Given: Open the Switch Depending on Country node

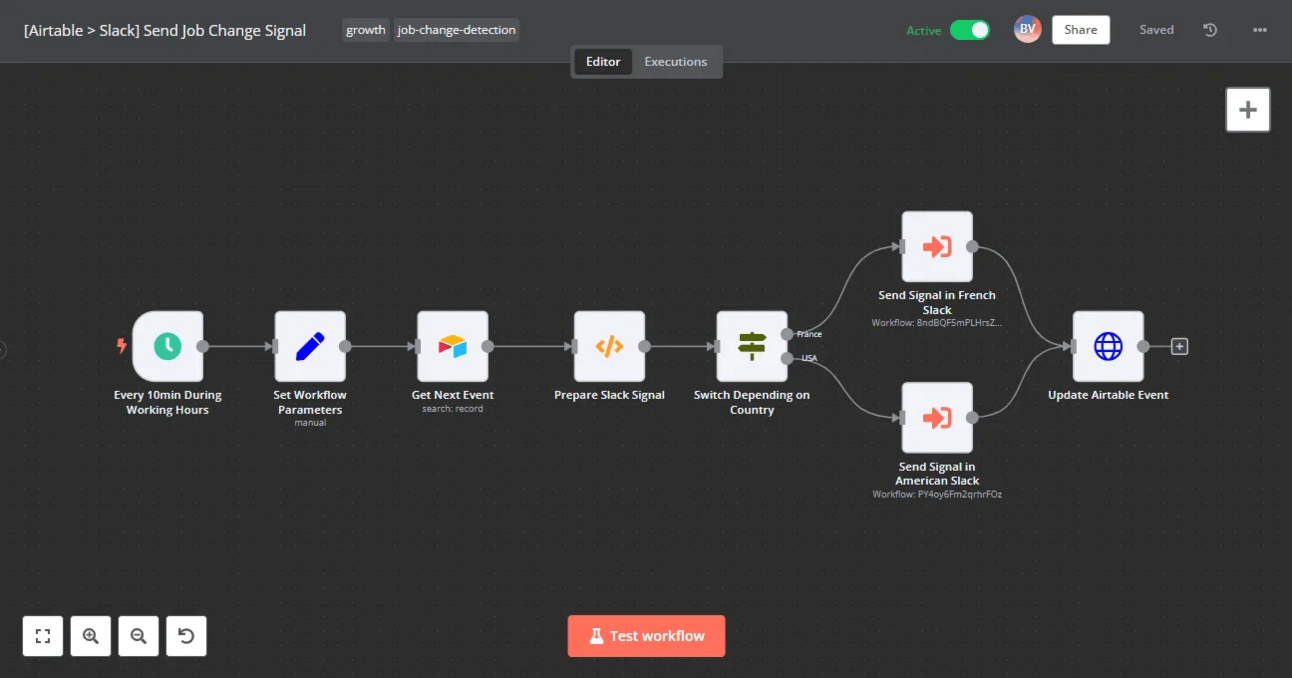Looking at the screenshot, I should click(752, 346).
